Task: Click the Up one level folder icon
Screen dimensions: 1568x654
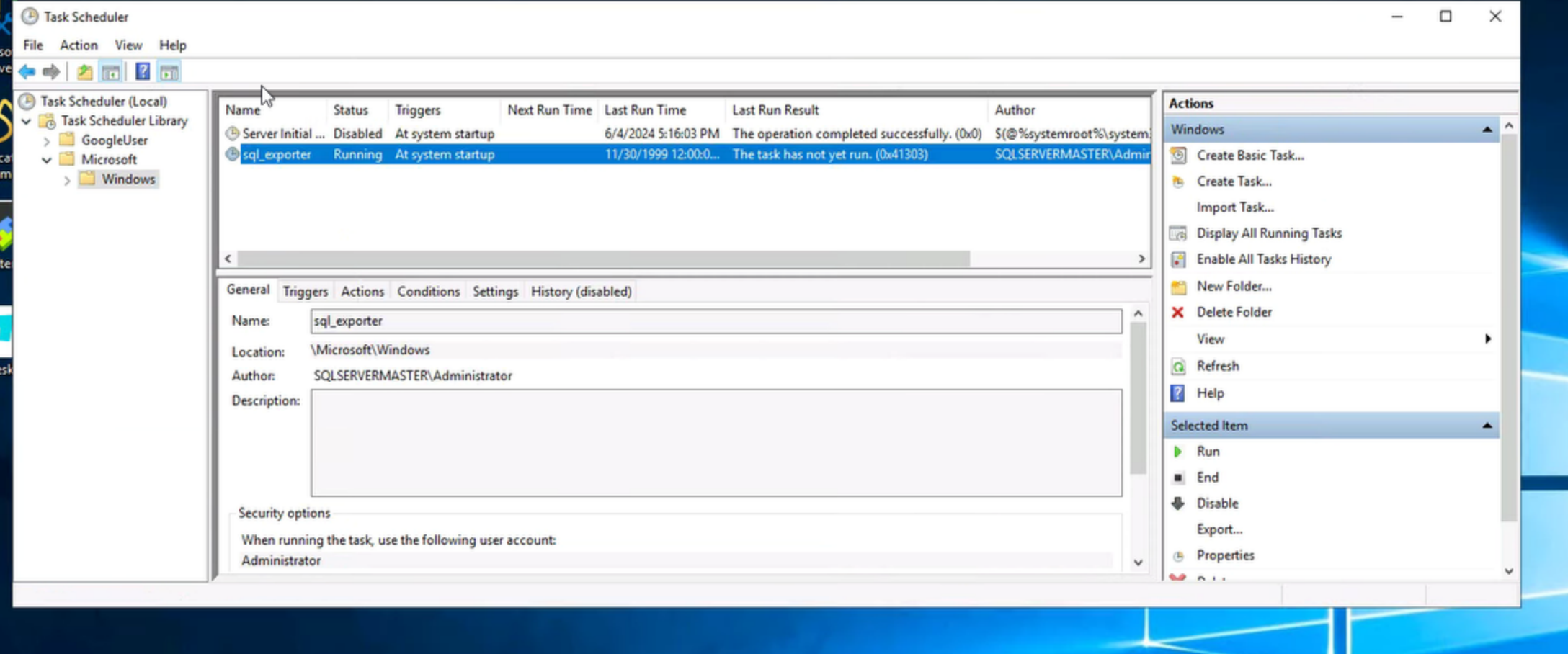Action: click(84, 72)
